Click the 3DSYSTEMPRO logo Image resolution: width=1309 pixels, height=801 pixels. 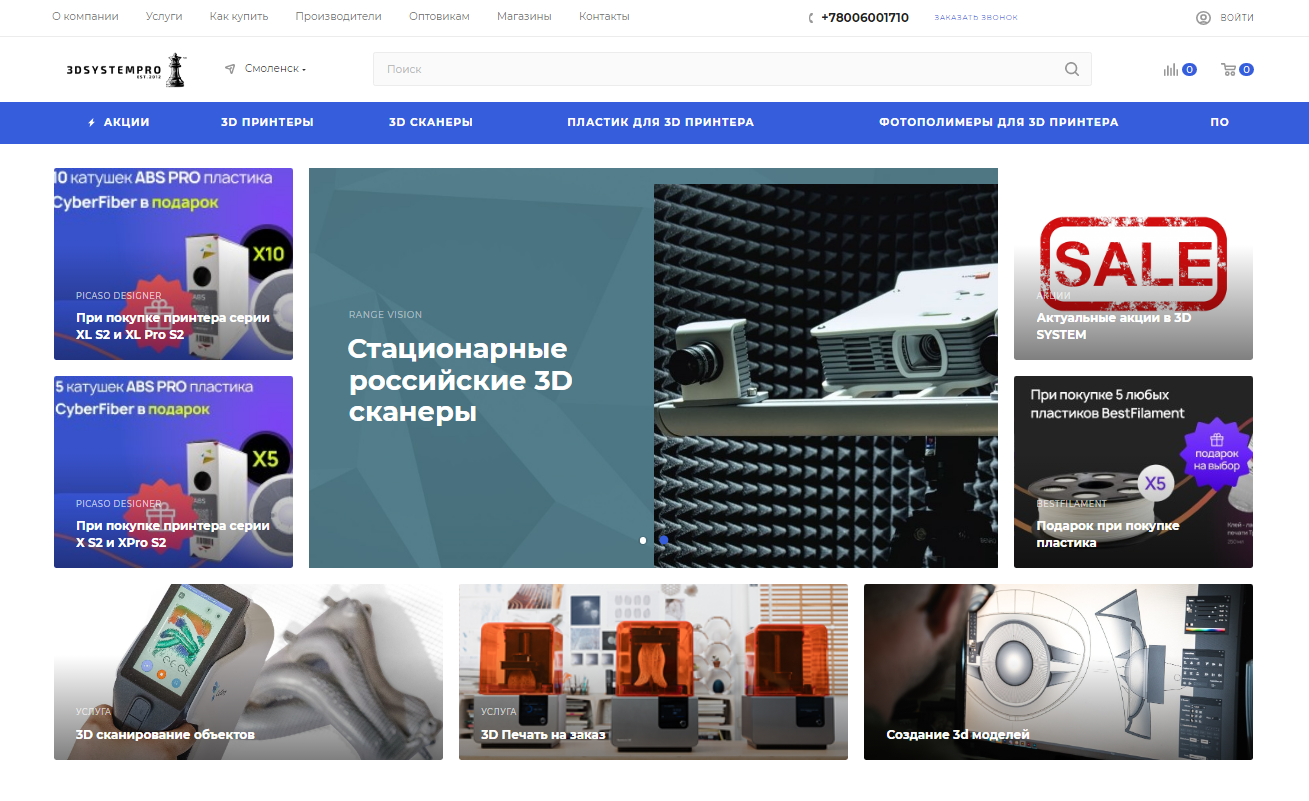(125, 69)
